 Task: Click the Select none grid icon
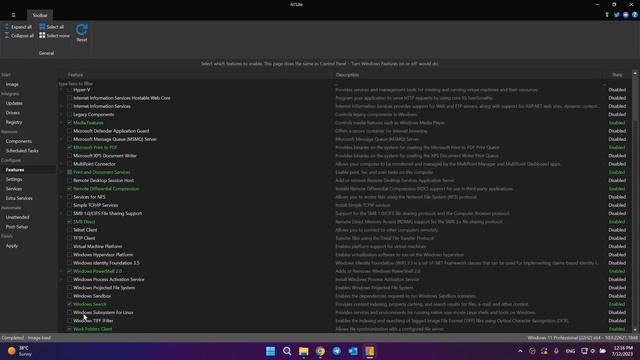pos(42,36)
